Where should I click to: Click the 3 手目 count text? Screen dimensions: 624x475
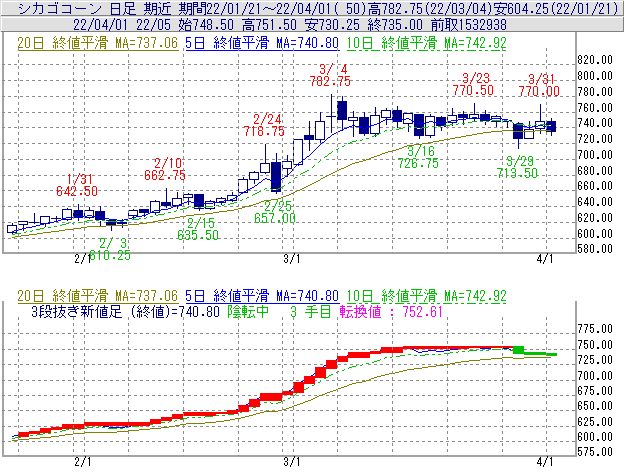click(311, 312)
